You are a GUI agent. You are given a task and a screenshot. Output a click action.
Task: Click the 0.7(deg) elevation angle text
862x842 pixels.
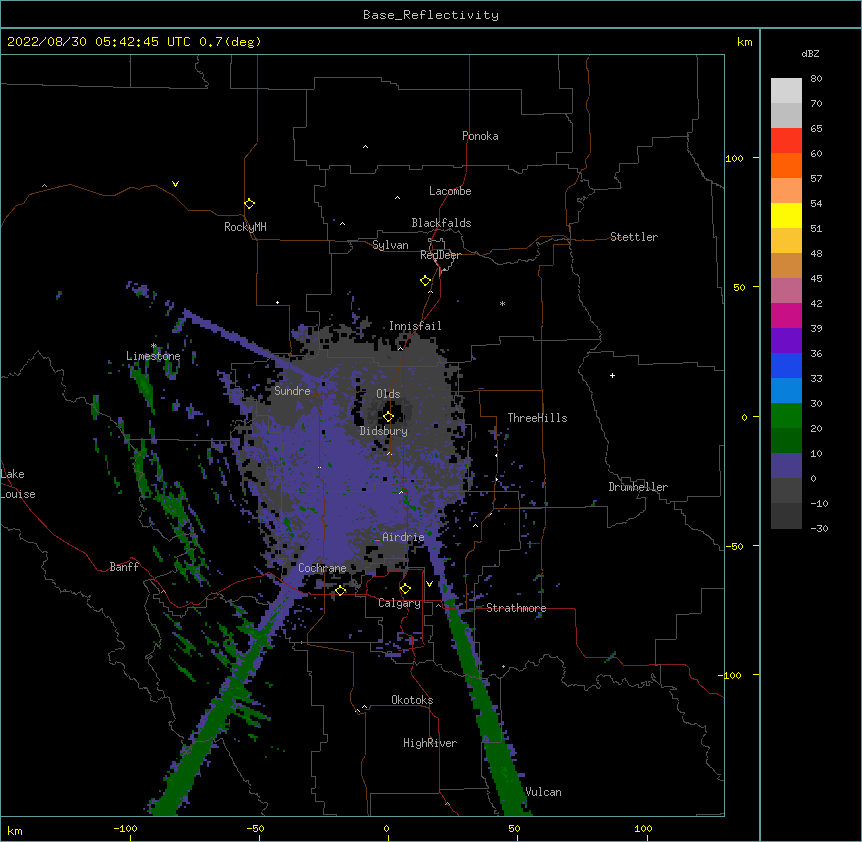click(230, 42)
